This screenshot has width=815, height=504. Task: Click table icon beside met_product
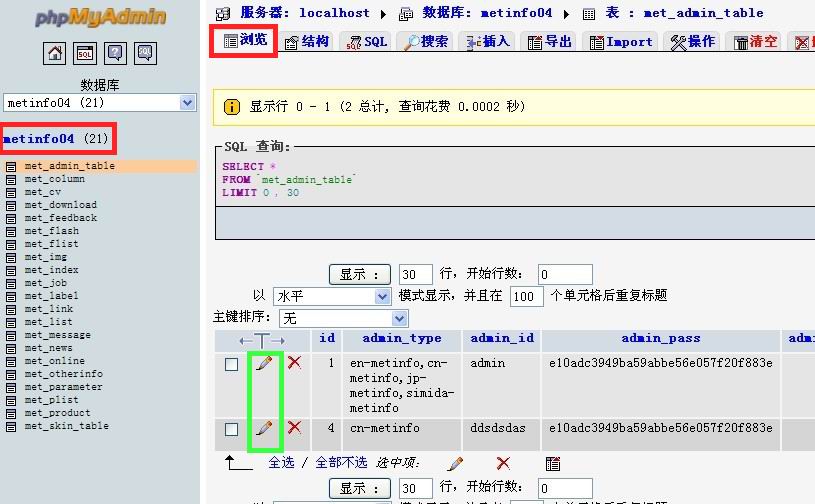tap(11, 414)
